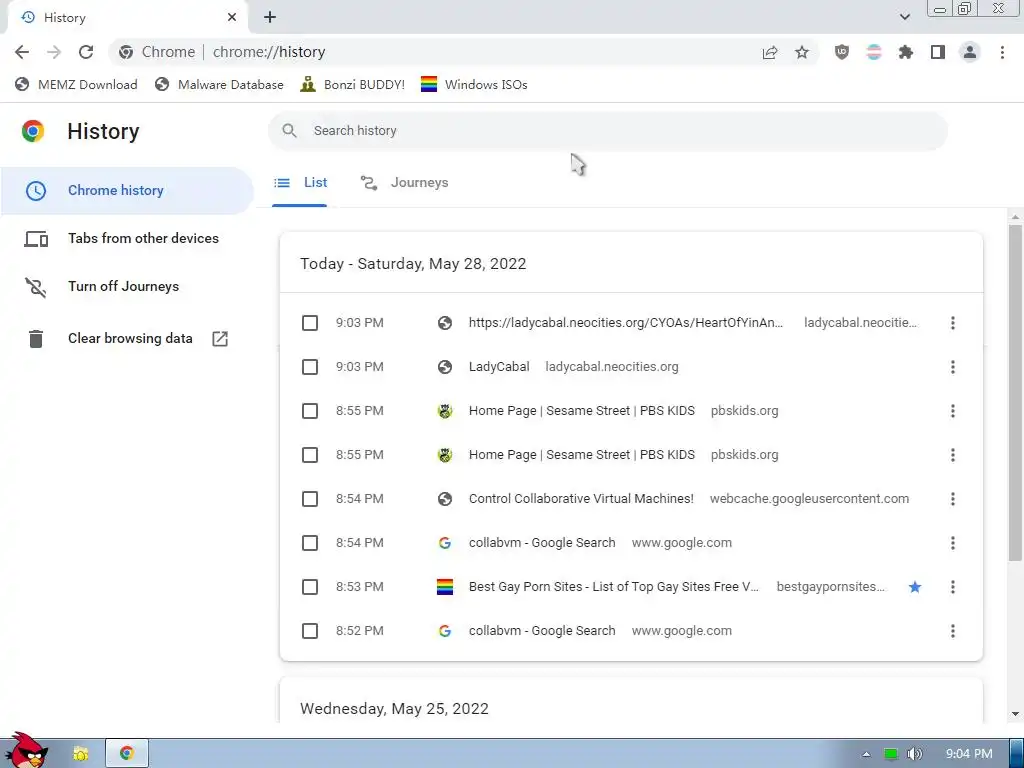Screen dimensions: 1024x768
Task: Open the 9:04 PM taskbar clock
Action: pyautogui.click(x=969, y=754)
